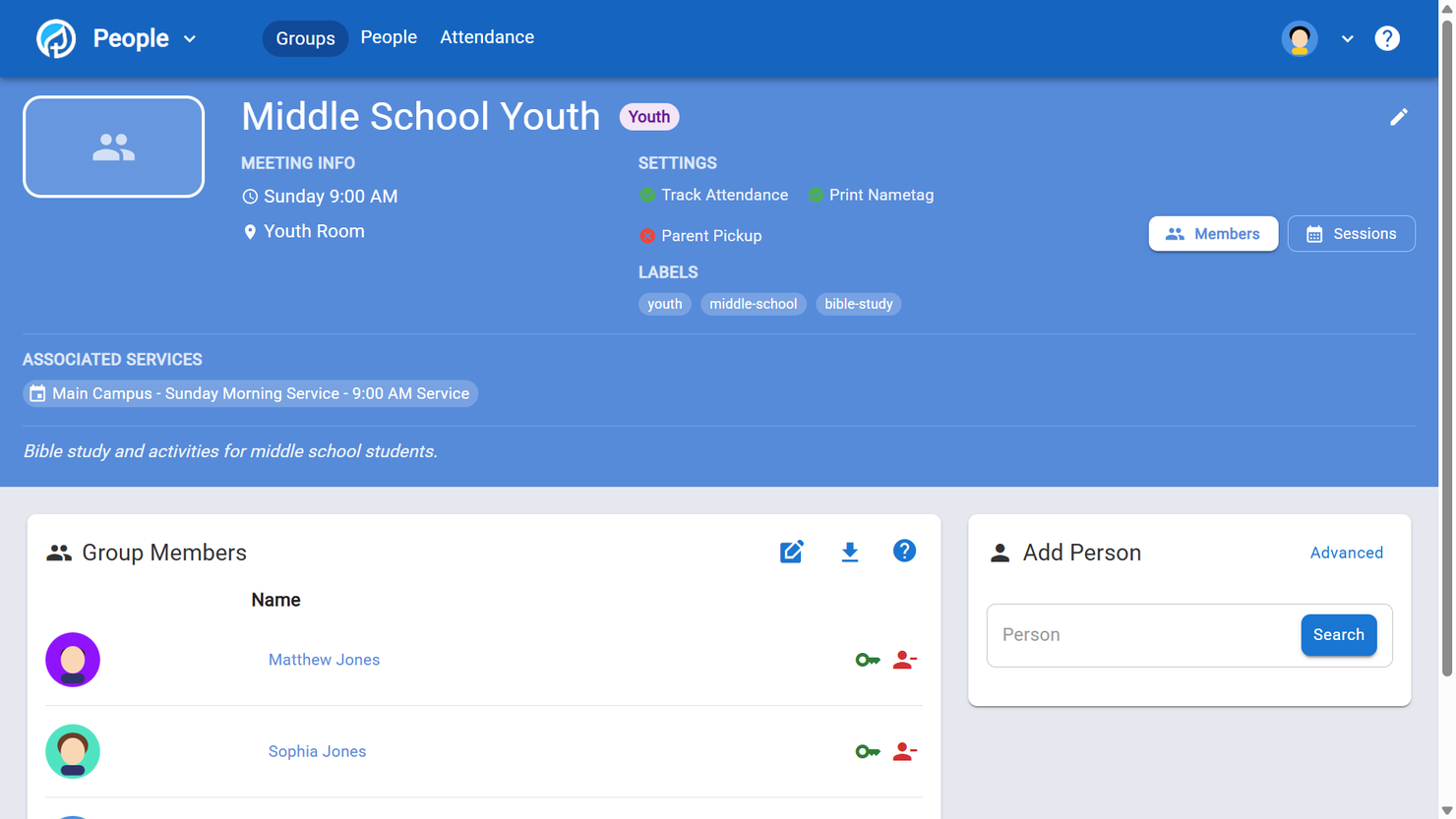Click the Parent Pickup setting indicator
The width and height of the screenshot is (1456, 819).
(700, 236)
